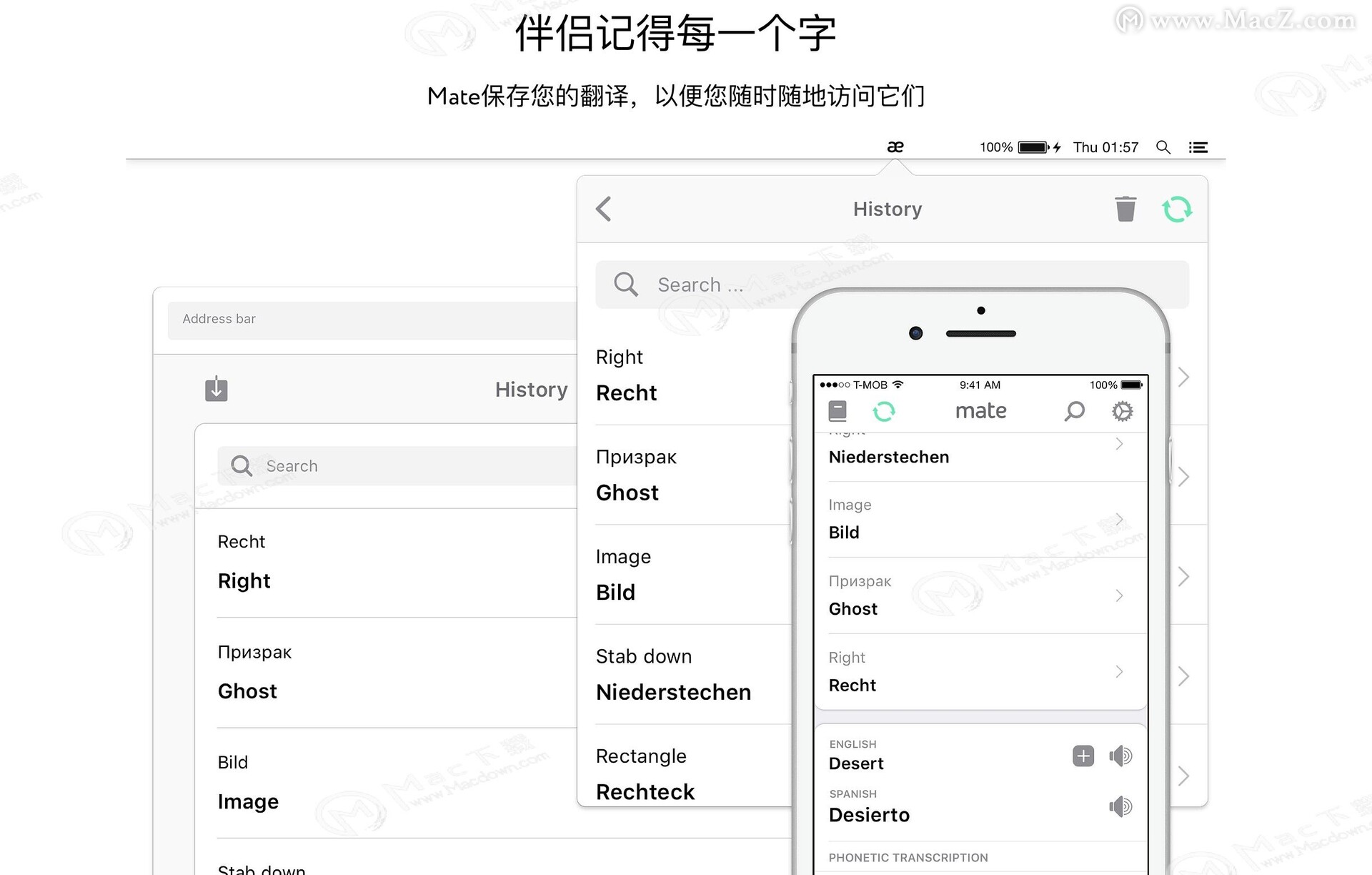The height and width of the screenshot is (875, 1372).
Task: Click the back arrow icon in History panel
Action: [x=604, y=209]
